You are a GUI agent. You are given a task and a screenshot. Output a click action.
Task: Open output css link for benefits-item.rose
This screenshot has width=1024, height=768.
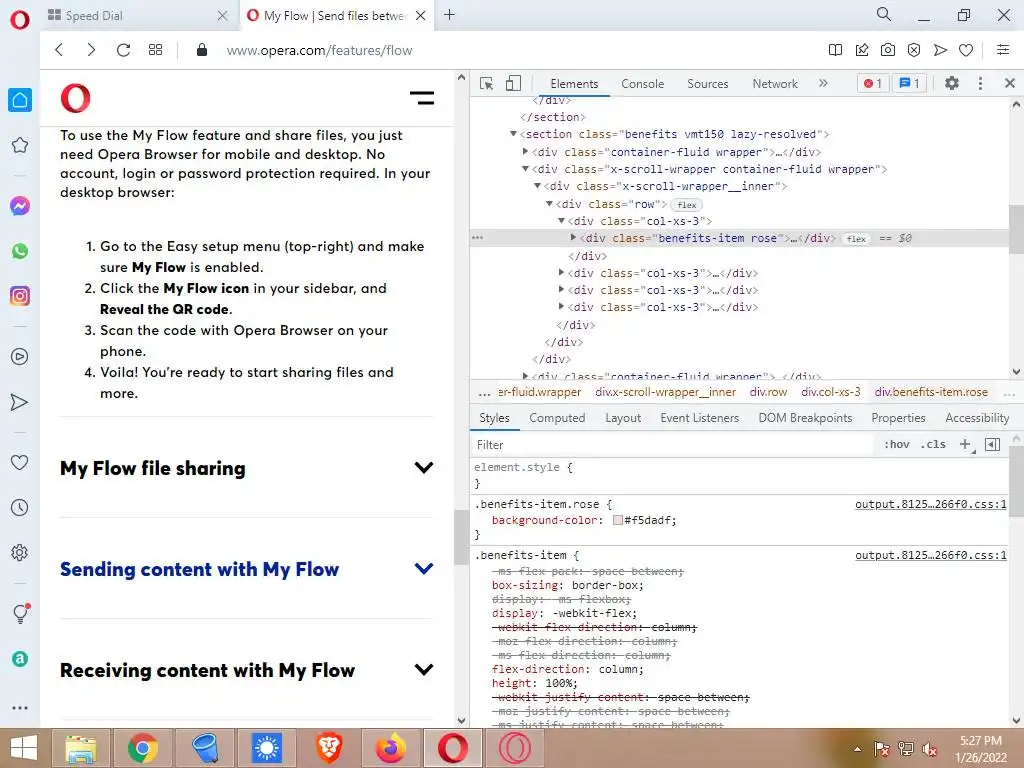click(931, 504)
